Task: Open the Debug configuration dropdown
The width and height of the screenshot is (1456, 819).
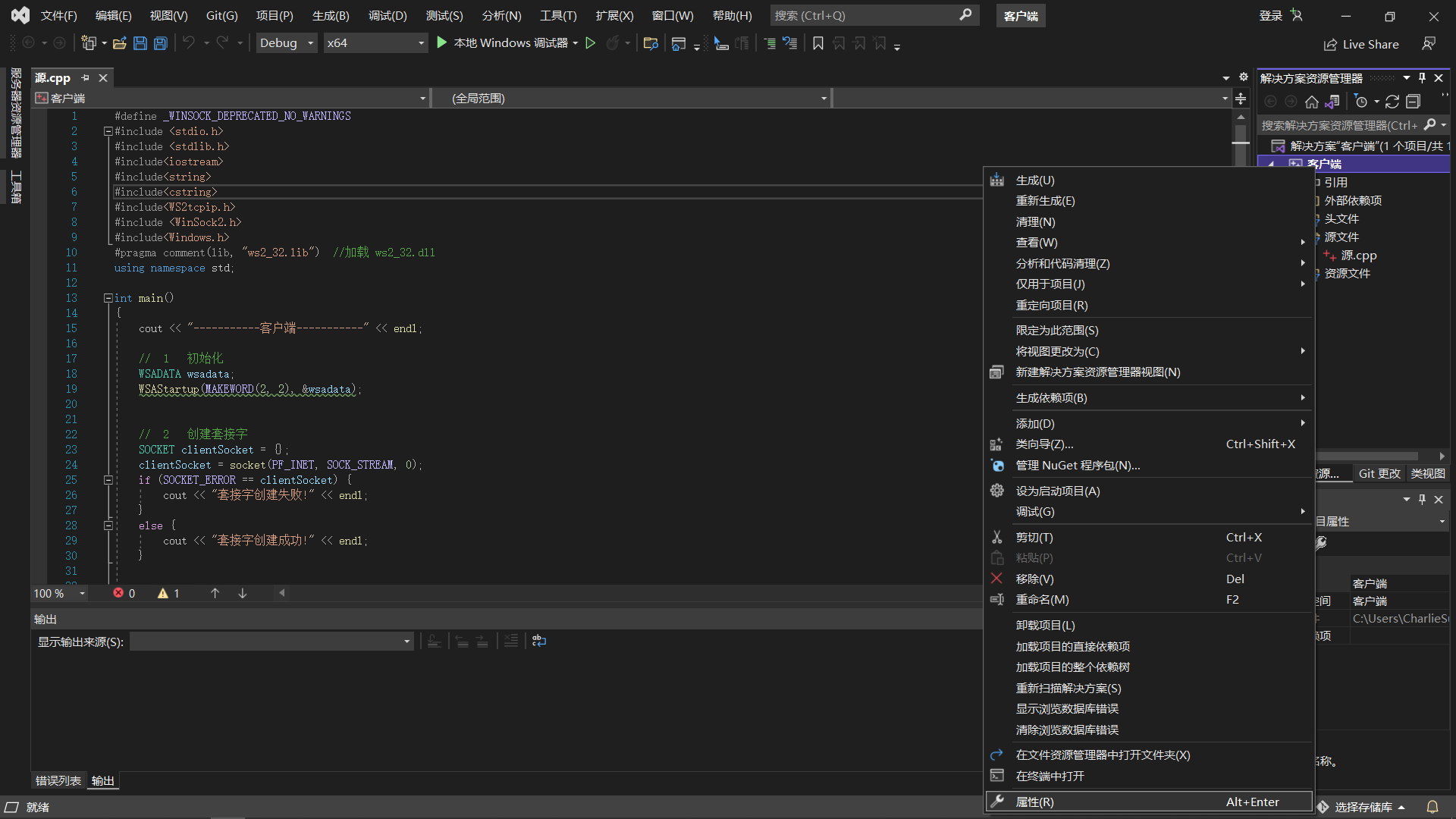Action: coord(310,43)
